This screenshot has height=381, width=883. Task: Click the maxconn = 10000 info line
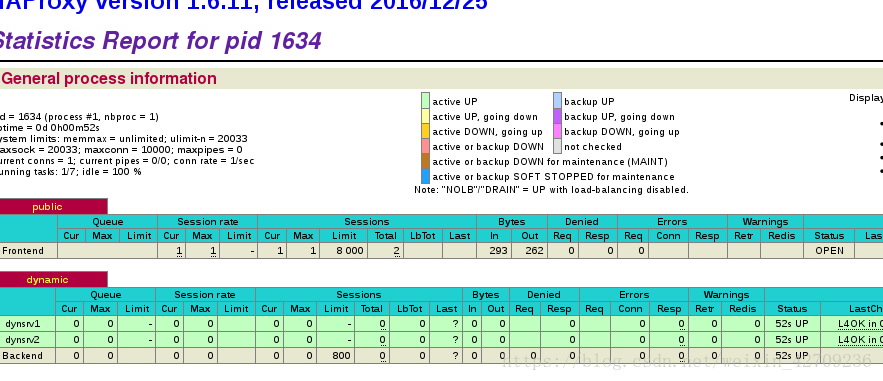coord(121,150)
